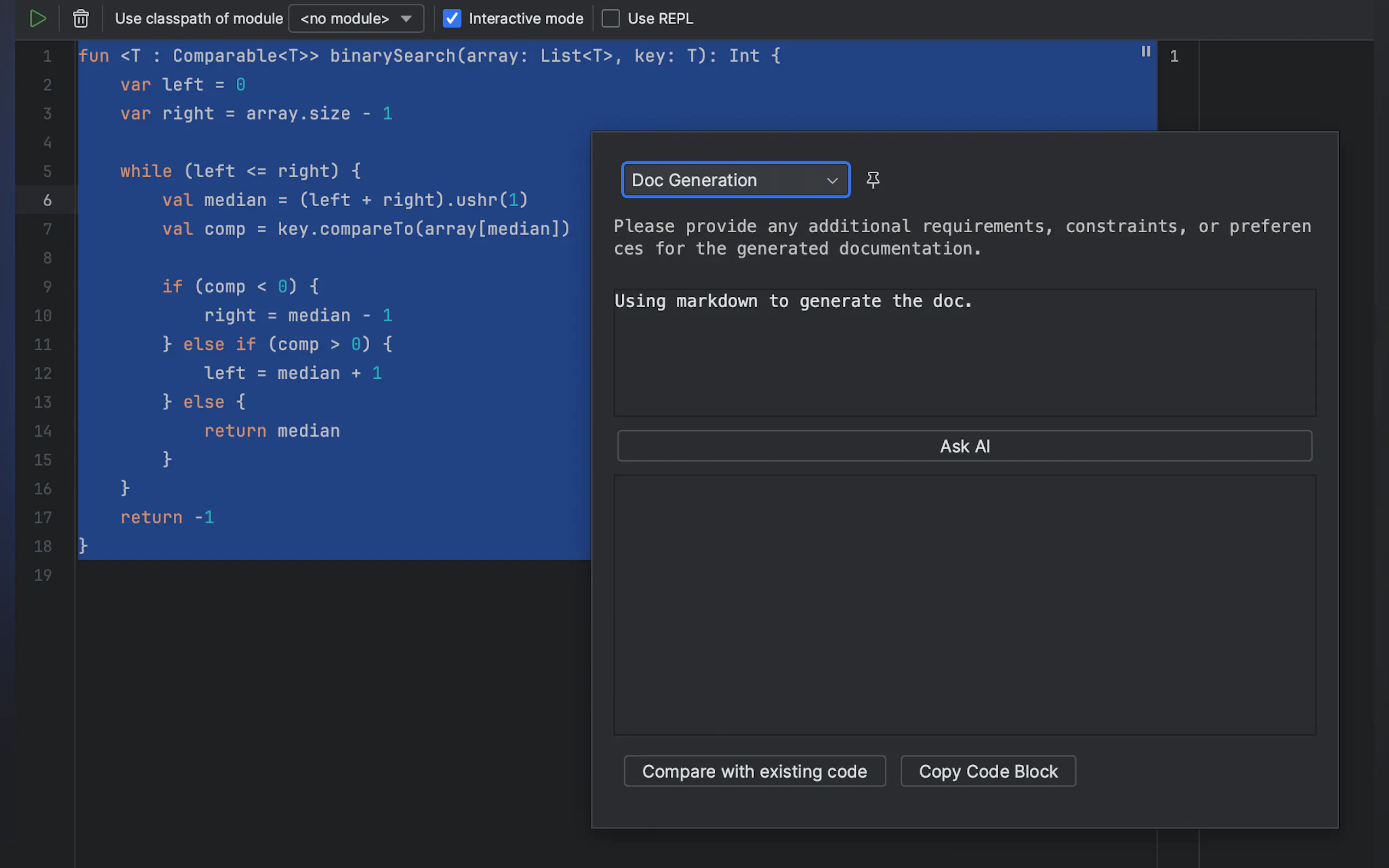Click on the 'while (left <= right)' line

(x=240, y=171)
